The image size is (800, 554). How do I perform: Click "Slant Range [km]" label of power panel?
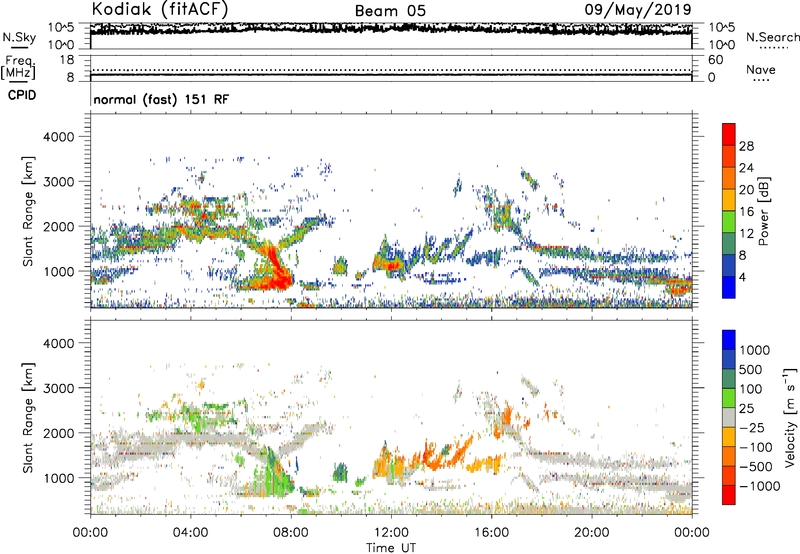click(x=28, y=211)
